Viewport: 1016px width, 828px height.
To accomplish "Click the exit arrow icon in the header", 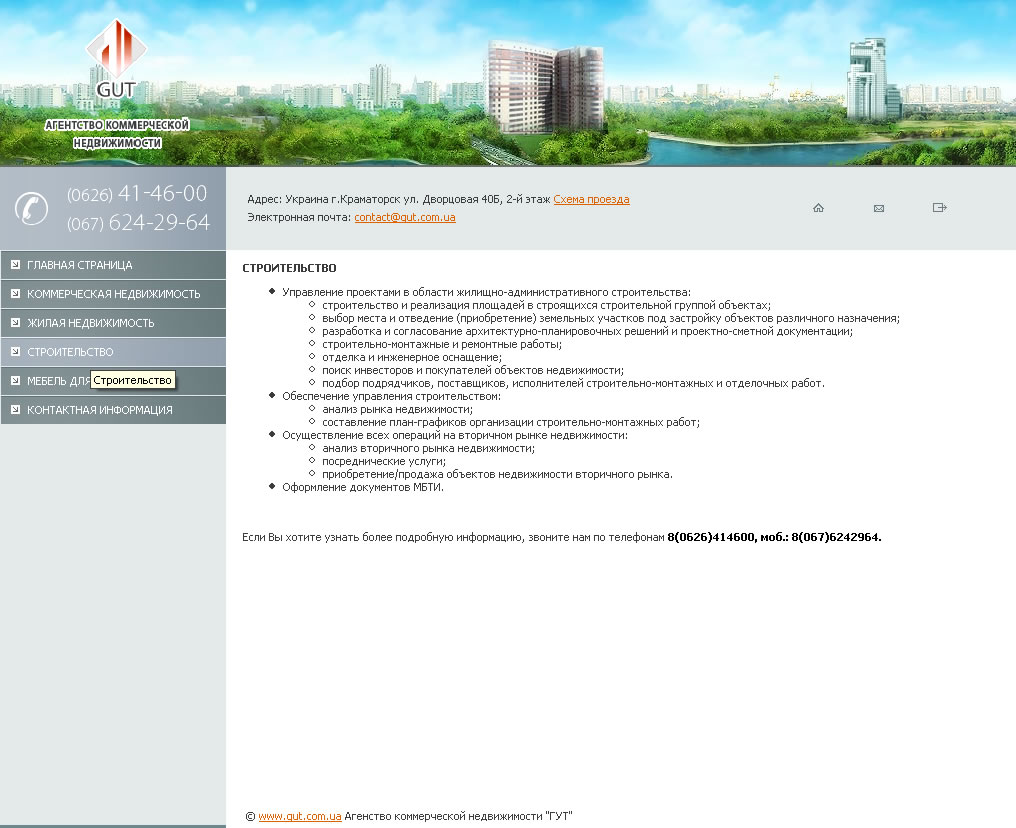I will pyautogui.click(x=940, y=207).
